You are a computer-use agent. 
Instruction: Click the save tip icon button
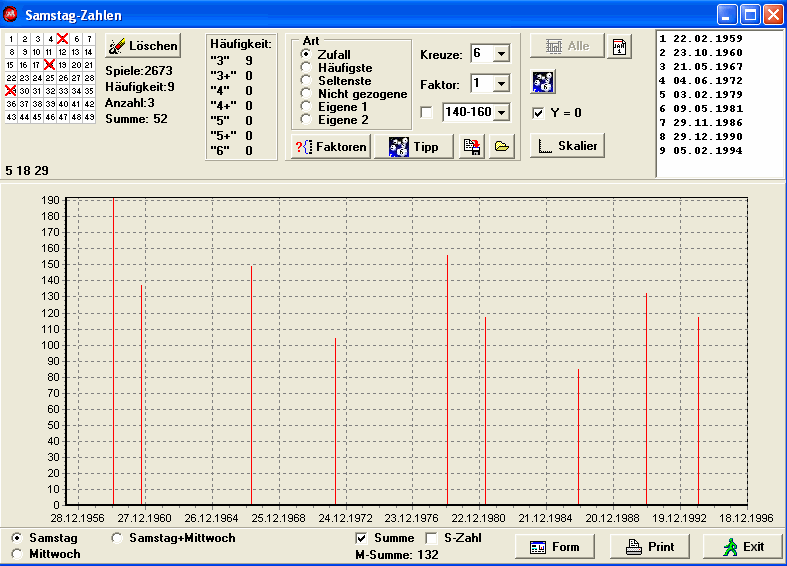pos(472,147)
